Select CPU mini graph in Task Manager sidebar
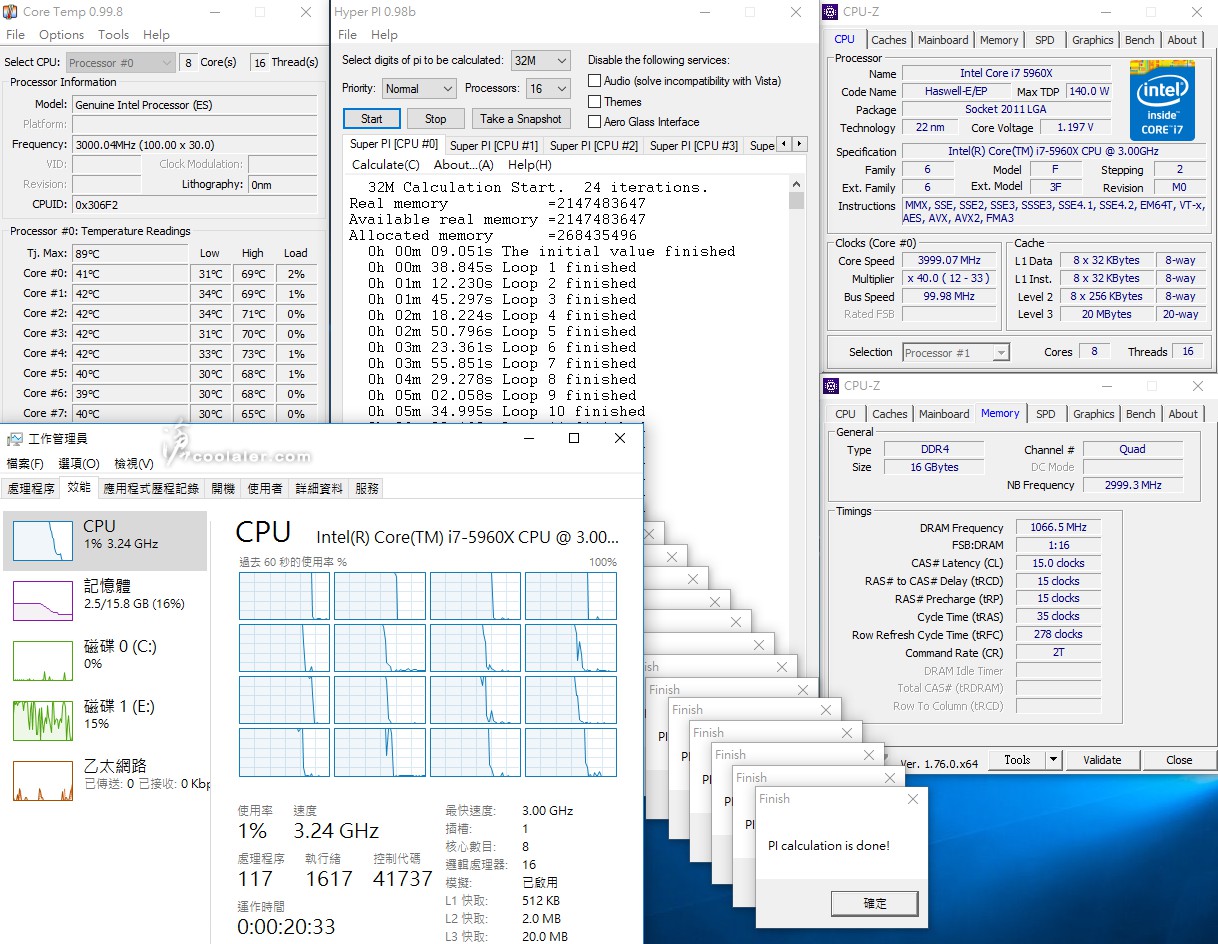 pos(43,541)
